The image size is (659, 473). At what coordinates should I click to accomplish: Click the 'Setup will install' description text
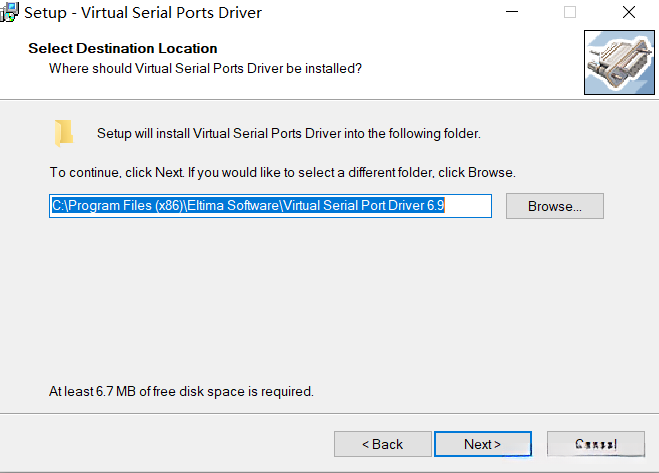[289, 133]
